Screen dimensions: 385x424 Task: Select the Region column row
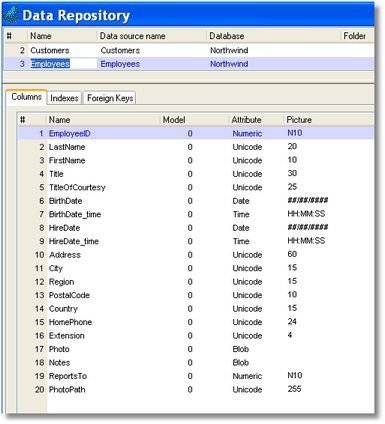(x=196, y=282)
